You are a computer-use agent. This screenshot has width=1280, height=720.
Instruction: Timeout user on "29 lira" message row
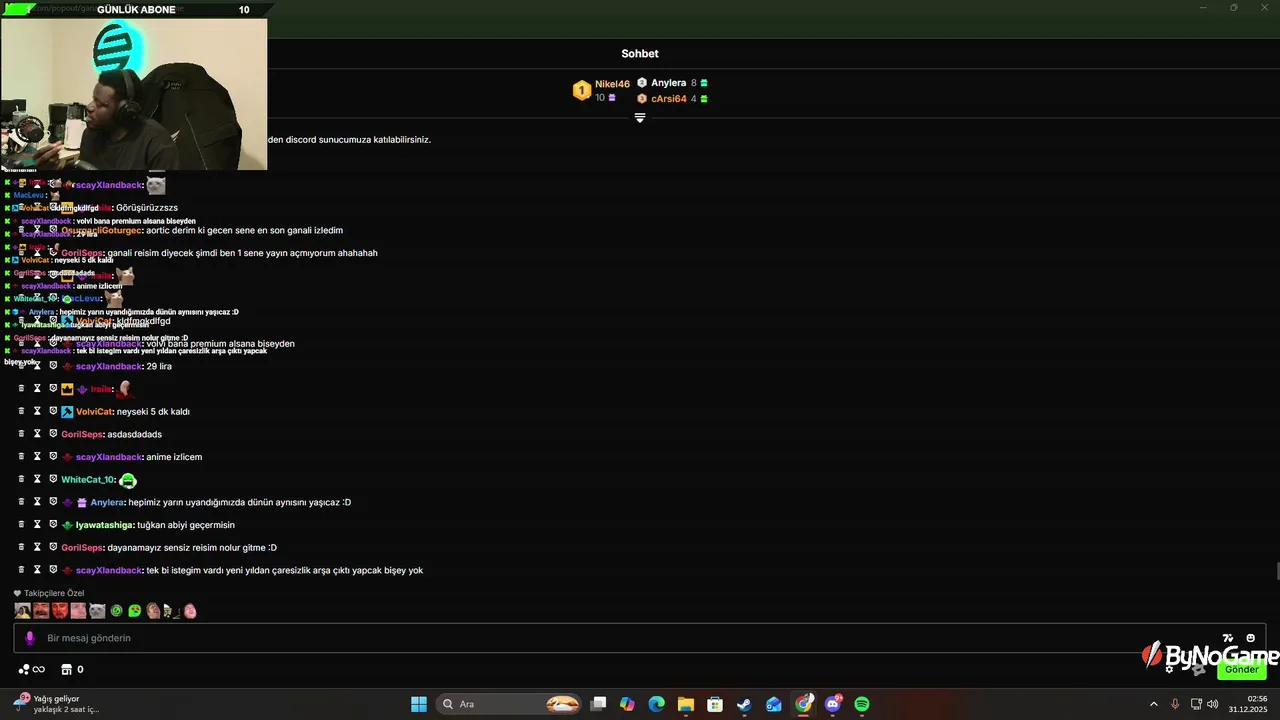pyautogui.click(x=37, y=366)
